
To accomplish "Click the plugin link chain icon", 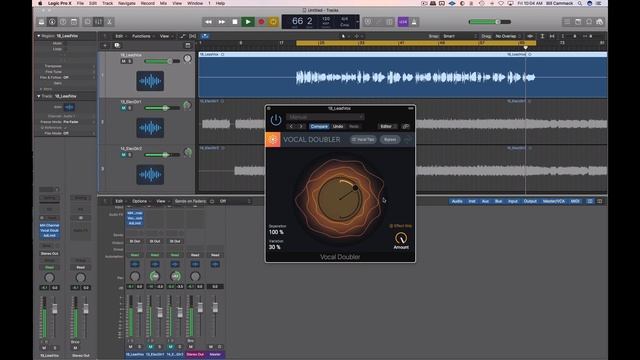I will click(x=406, y=127).
